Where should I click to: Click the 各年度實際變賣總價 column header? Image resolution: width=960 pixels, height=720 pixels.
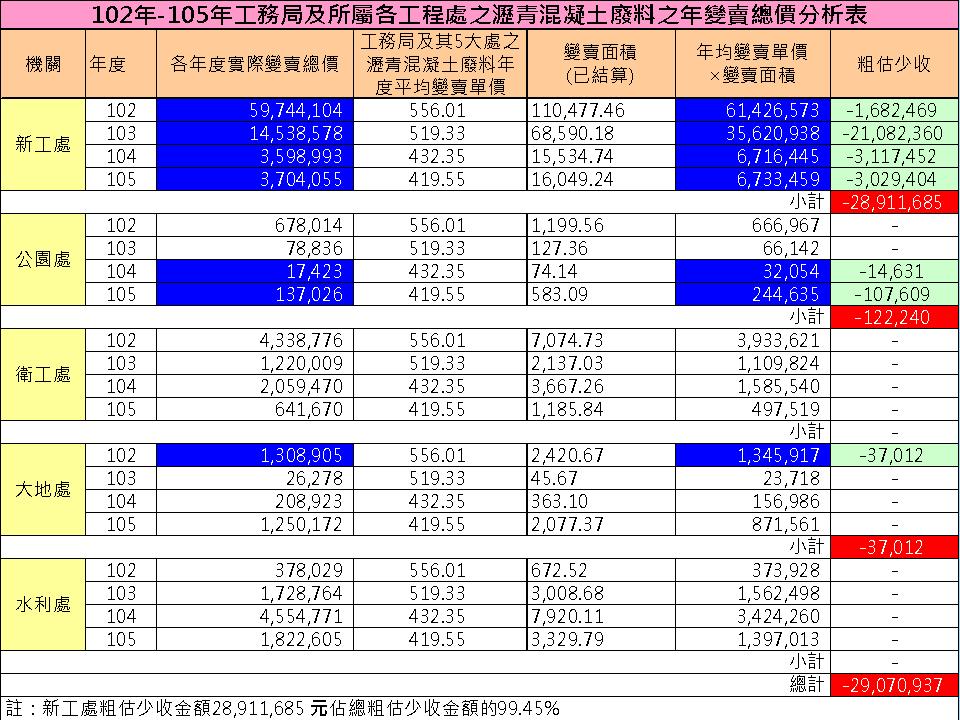(254, 64)
